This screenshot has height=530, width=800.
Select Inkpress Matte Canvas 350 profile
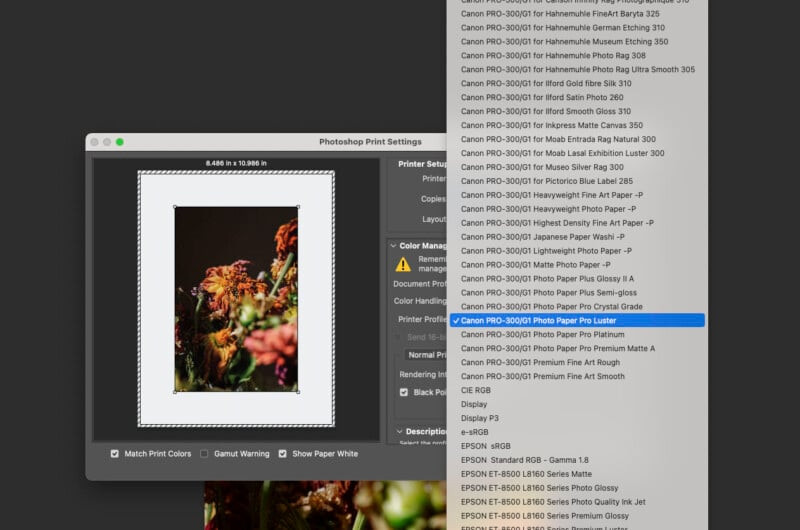point(577,125)
